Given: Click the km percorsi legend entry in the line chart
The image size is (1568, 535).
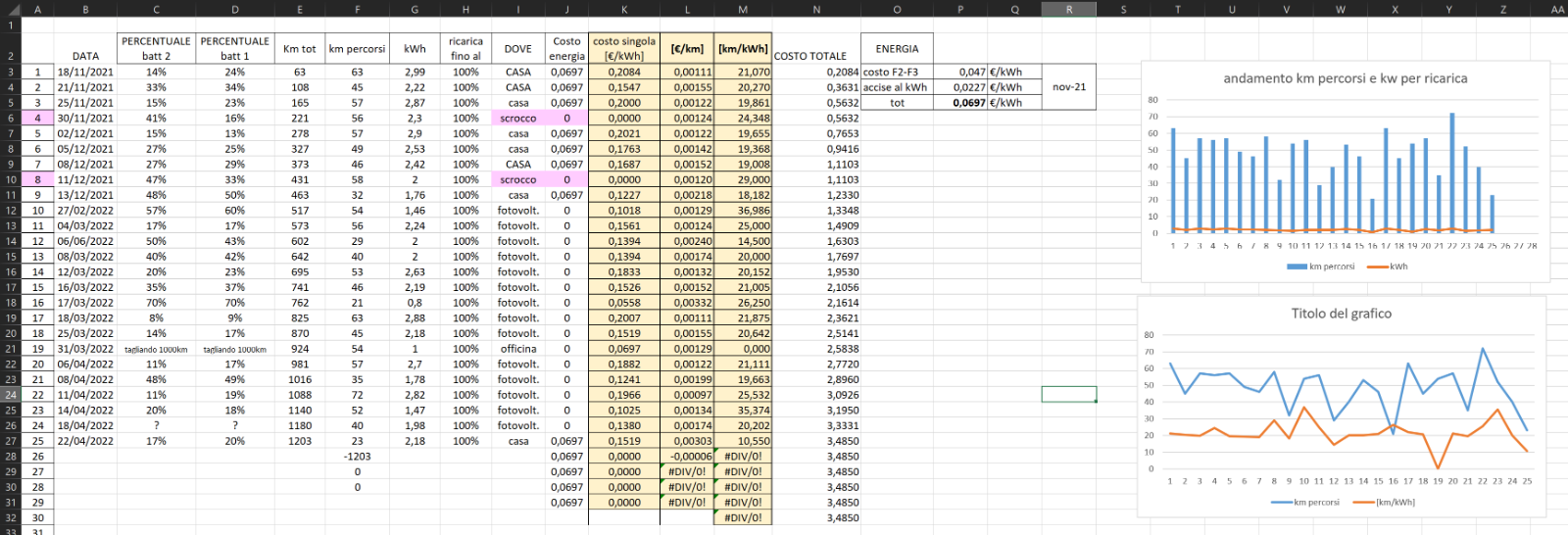Looking at the screenshot, I should point(1315,503).
